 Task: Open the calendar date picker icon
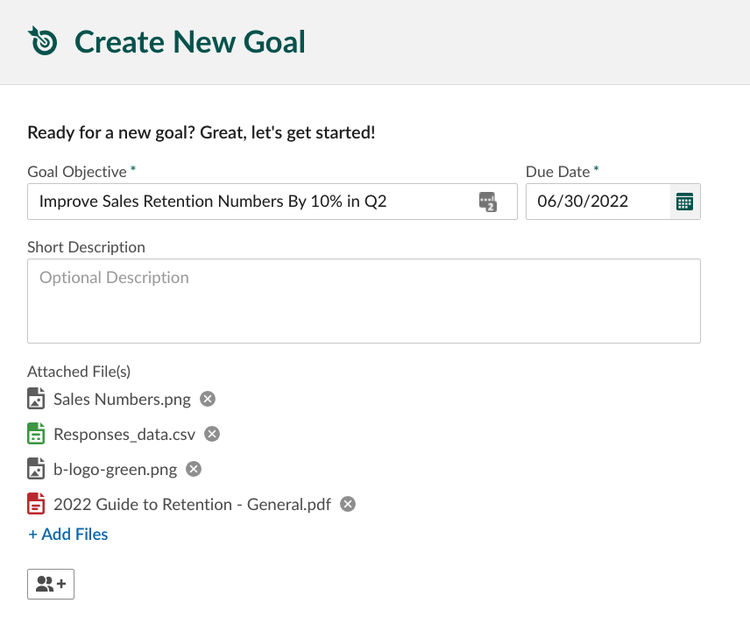point(684,201)
